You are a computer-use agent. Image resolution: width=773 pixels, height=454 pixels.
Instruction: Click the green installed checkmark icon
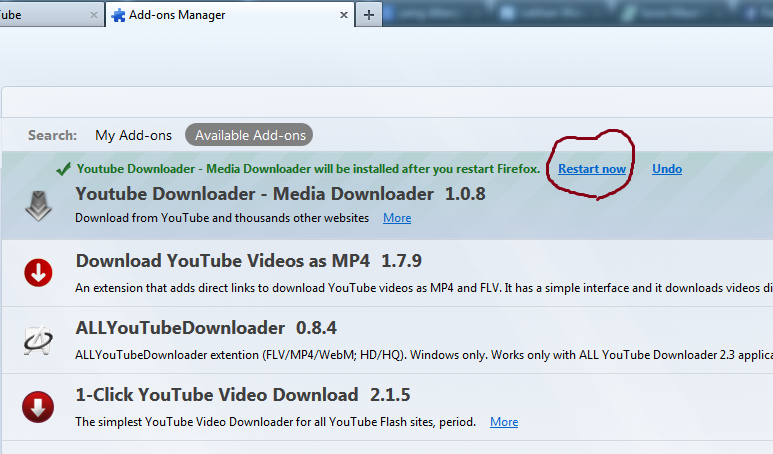(x=63, y=169)
